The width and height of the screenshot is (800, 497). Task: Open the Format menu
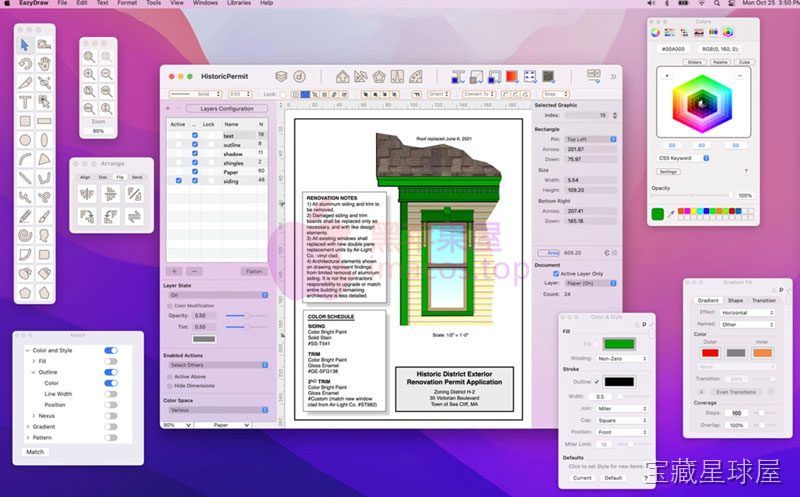tap(127, 3)
